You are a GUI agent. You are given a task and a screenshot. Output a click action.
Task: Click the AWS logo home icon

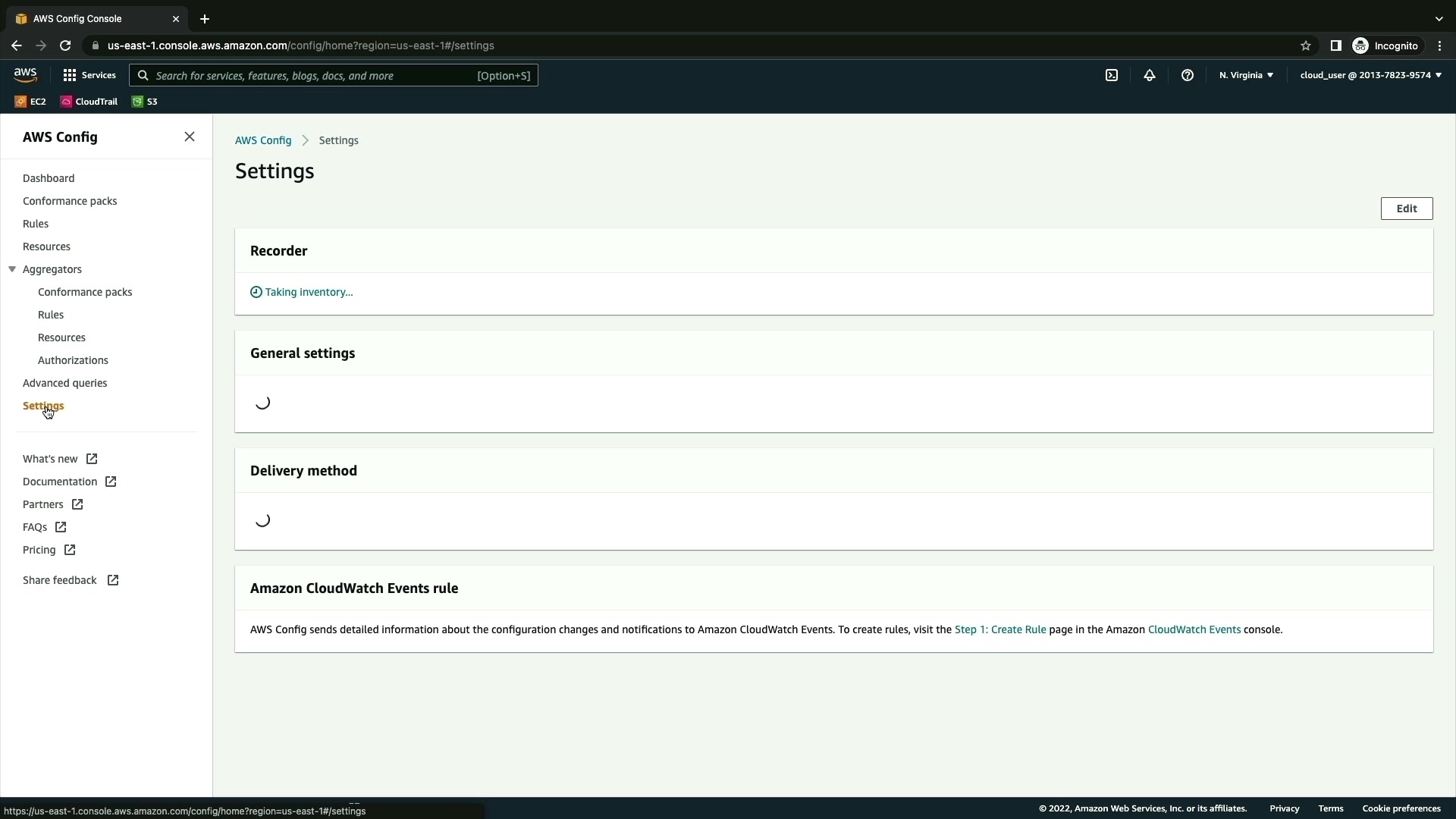point(25,74)
